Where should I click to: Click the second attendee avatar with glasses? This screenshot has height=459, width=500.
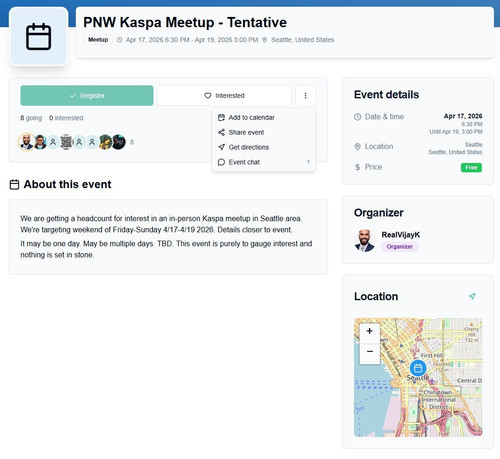coord(40,142)
